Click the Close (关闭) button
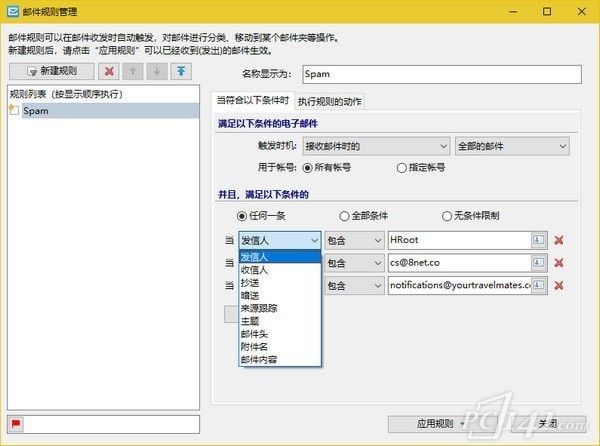Image resolution: width=600 pixels, height=446 pixels. pyautogui.click(x=548, y=424)
